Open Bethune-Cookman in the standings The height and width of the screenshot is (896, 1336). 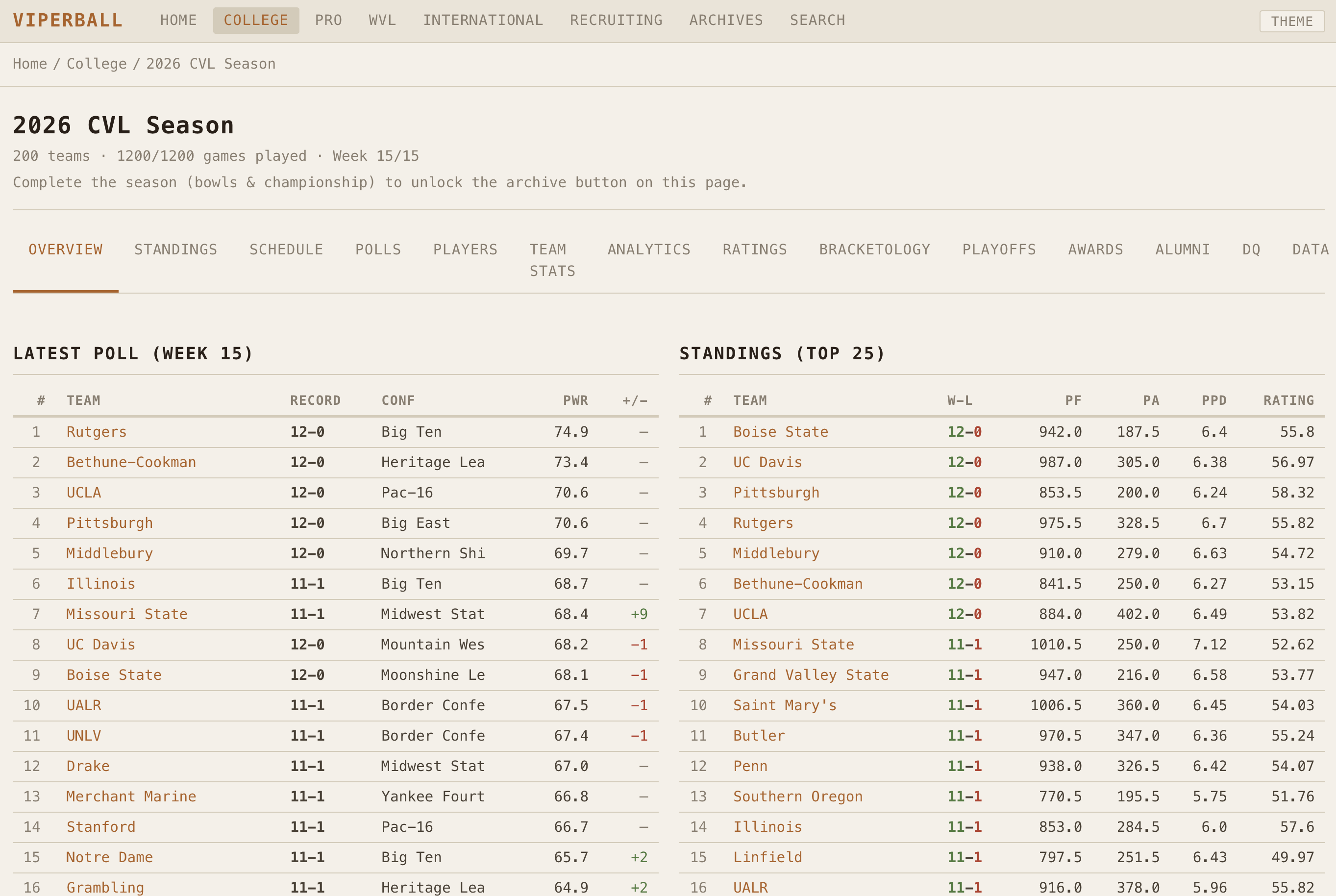(x=798, y=583)
